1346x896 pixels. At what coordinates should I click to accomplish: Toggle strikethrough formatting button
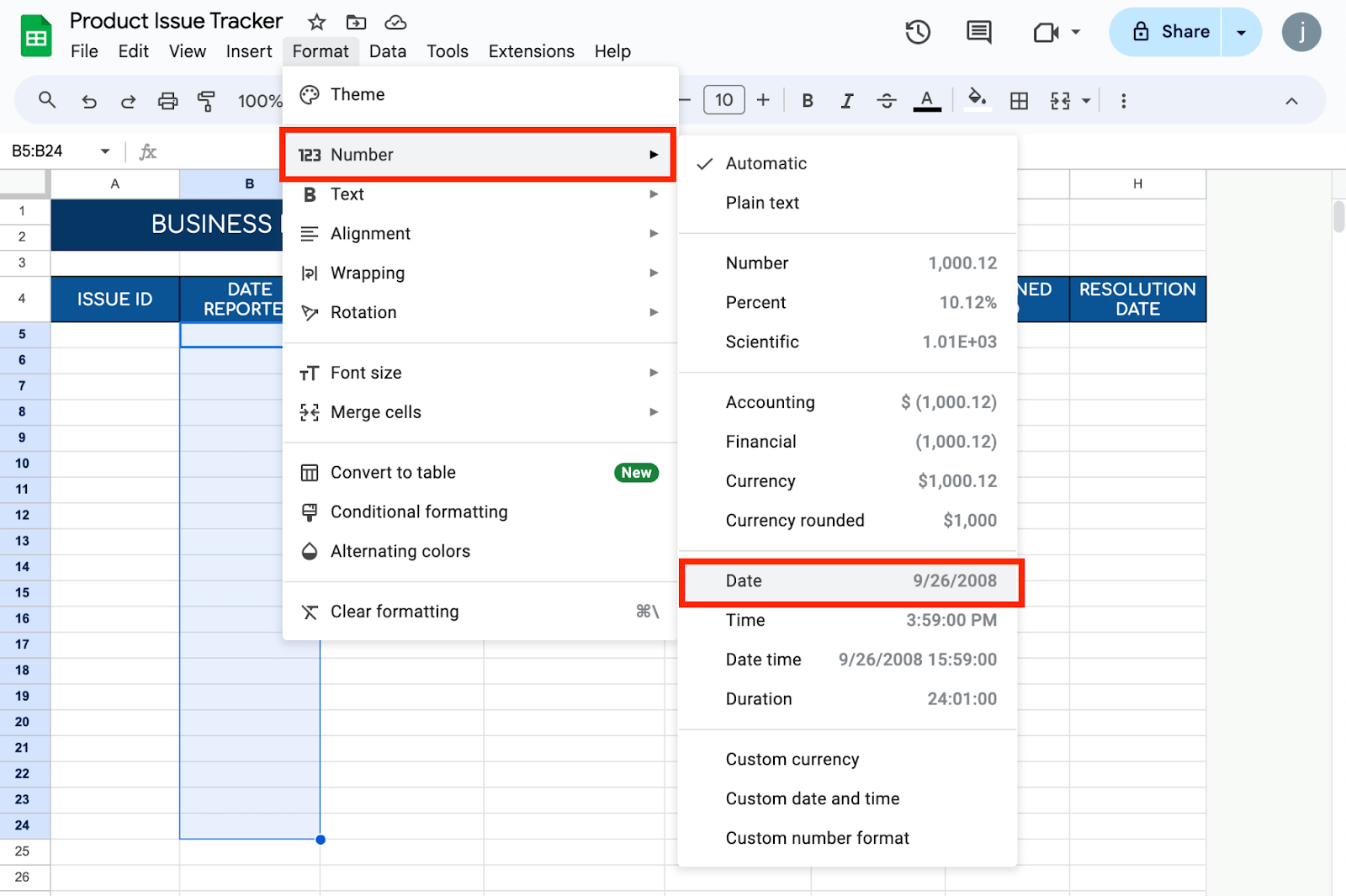pyautogui.click(x=886, y=101)
